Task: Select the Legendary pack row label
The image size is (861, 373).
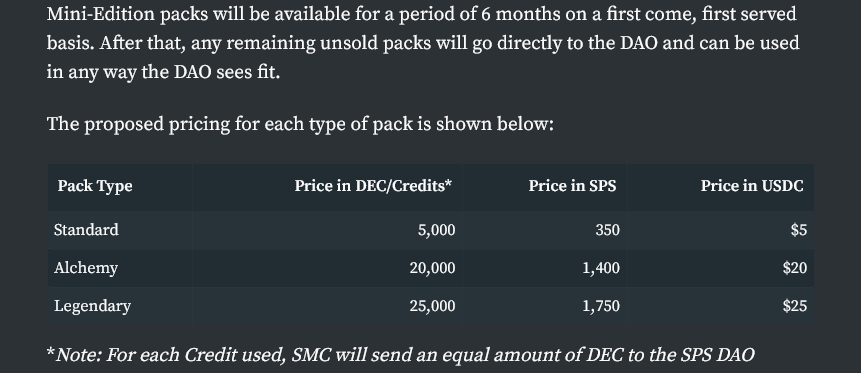Action: [92, 306]
